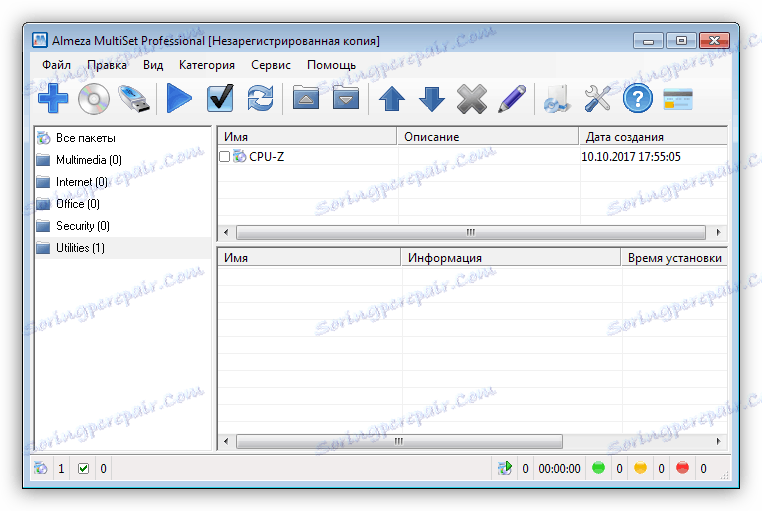Click the blue plus new package icon
Image resolution: width=762 pixels, height=511 pixels.
[53, 99]
